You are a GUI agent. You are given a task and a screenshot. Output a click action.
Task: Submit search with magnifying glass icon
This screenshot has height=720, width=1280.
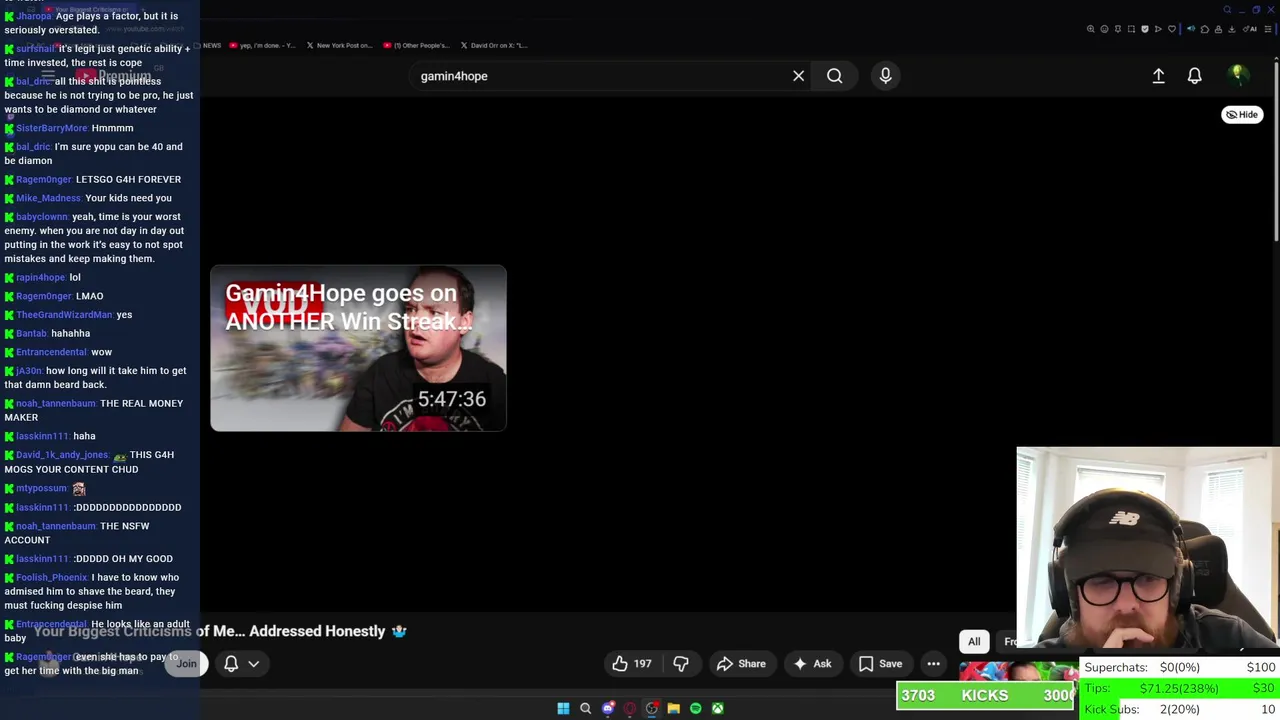coord(834,76)
